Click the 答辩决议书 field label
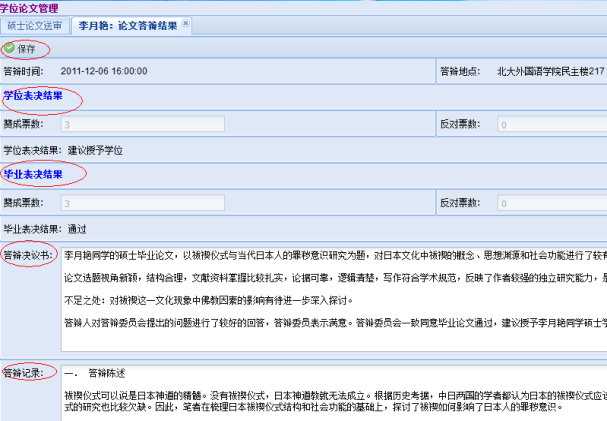The width and height of the screenshot is (607, 421). (x=27, y=256)
